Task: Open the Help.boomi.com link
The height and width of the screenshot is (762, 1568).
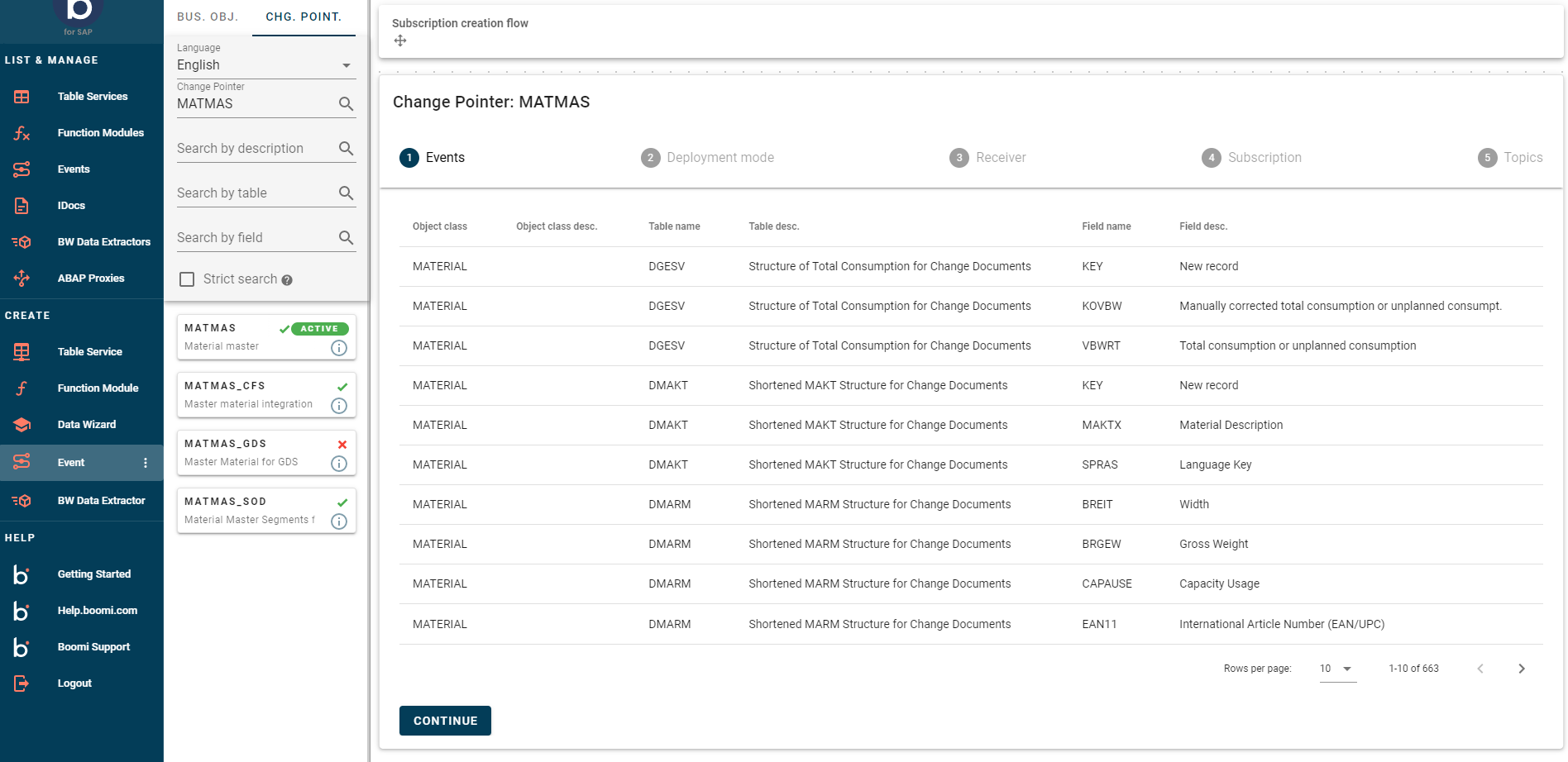Action: pos(98,610)
